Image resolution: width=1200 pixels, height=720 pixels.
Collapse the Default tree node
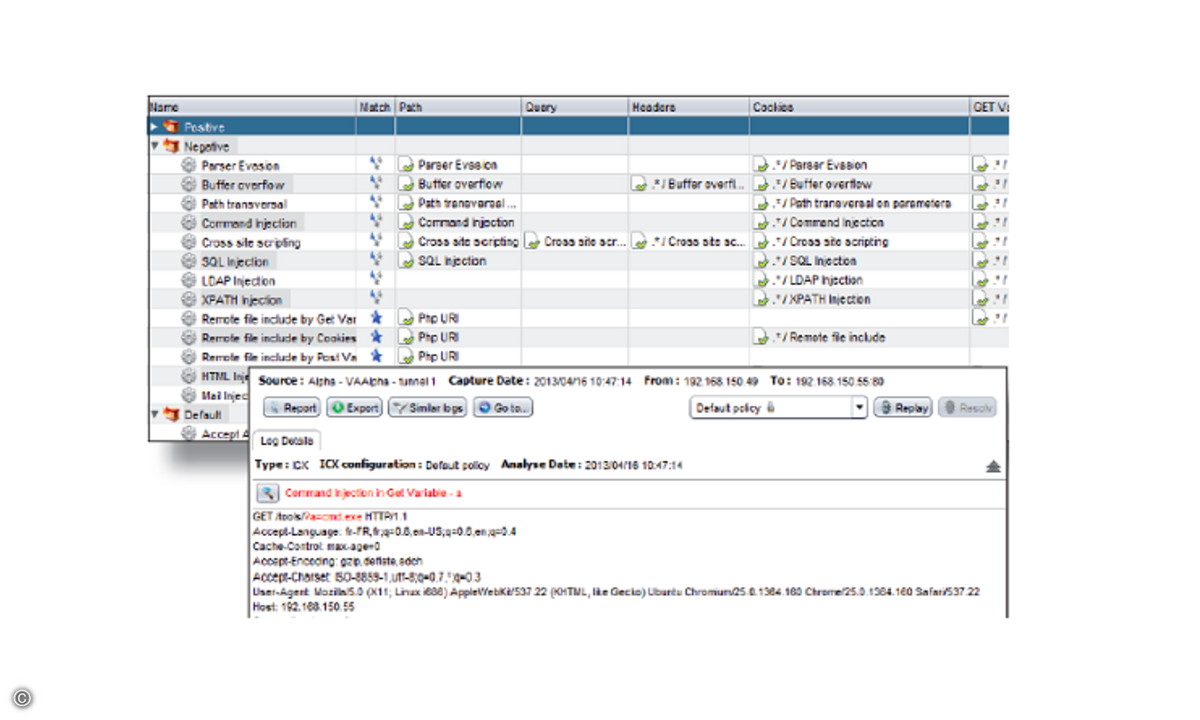[154, 414]
